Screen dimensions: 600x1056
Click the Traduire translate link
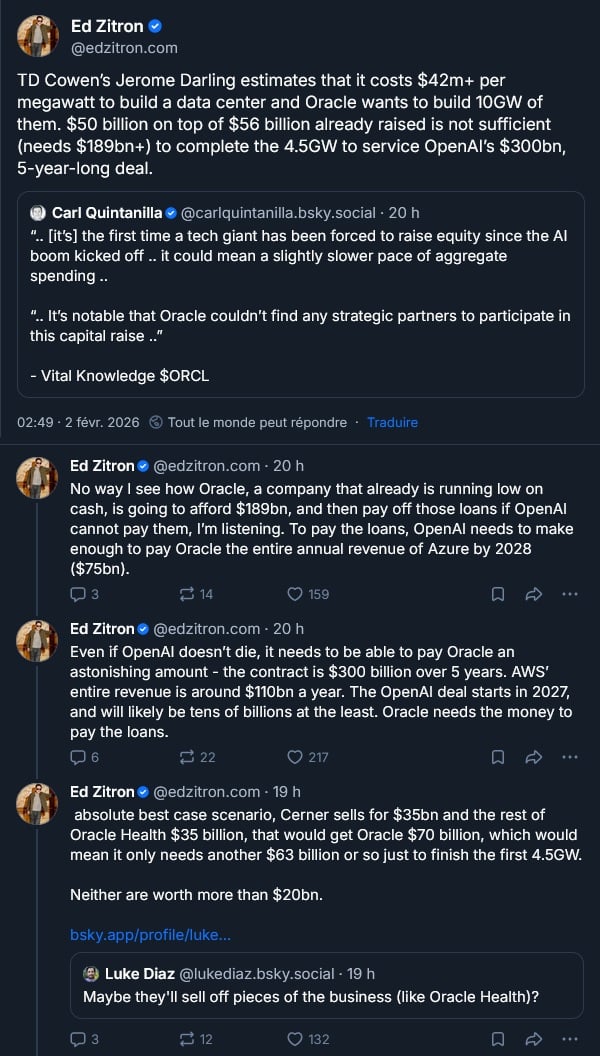[x=392, y=422]
